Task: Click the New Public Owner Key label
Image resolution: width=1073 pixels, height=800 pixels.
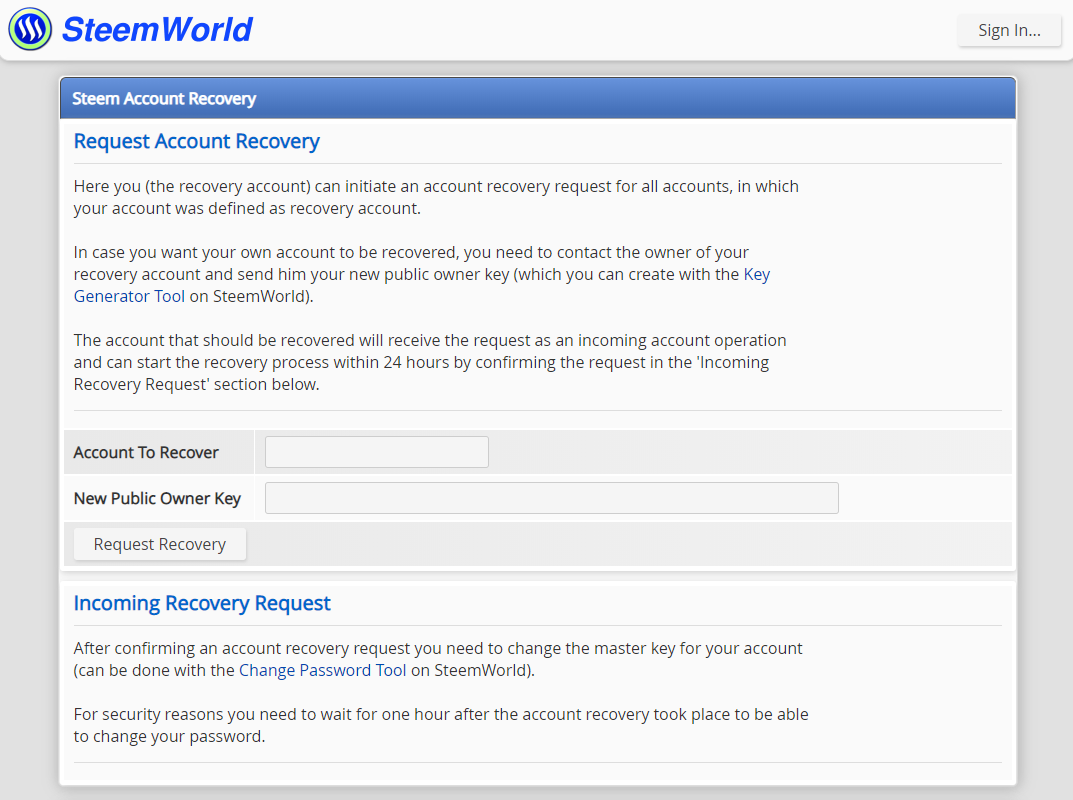Action: (x=157, y=498)
